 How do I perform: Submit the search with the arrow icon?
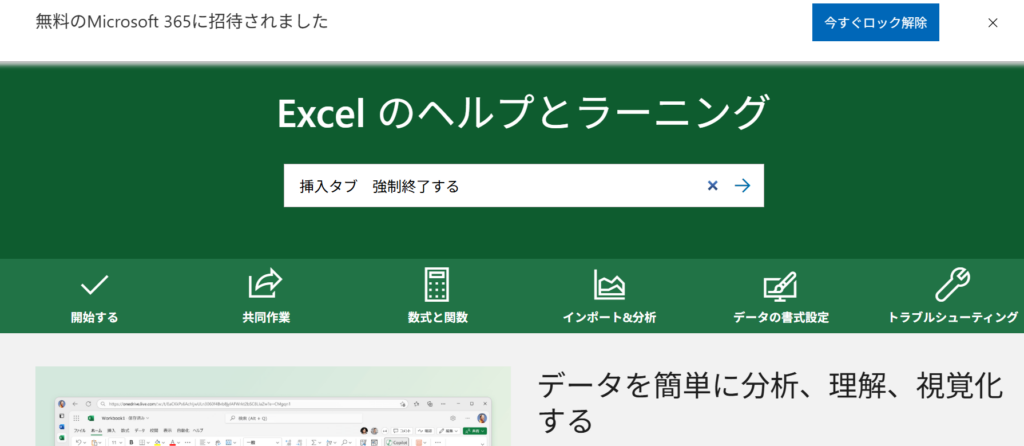coord(743,186)
